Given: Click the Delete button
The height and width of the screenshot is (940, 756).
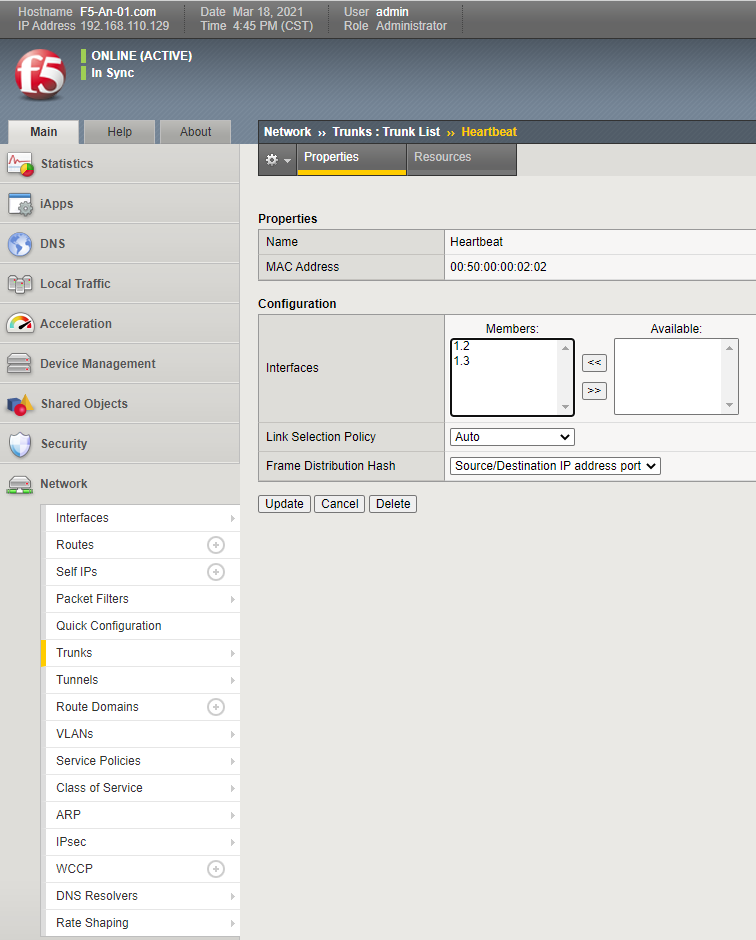Looking at the screenshot, I should point(392,504).
